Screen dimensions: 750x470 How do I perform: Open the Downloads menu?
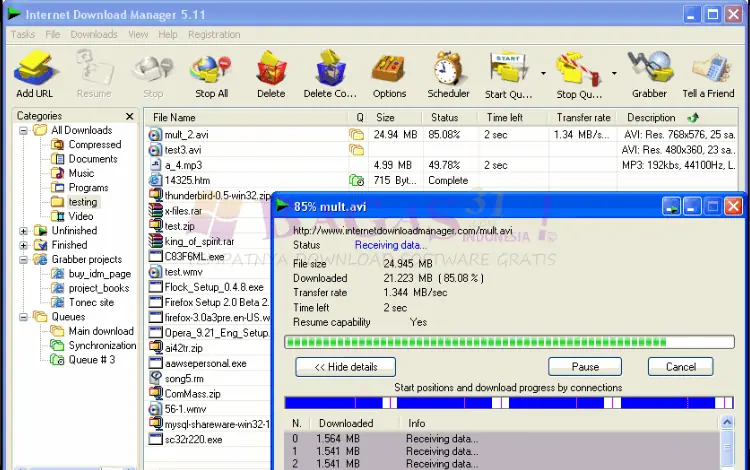click(x=93, y=34)
